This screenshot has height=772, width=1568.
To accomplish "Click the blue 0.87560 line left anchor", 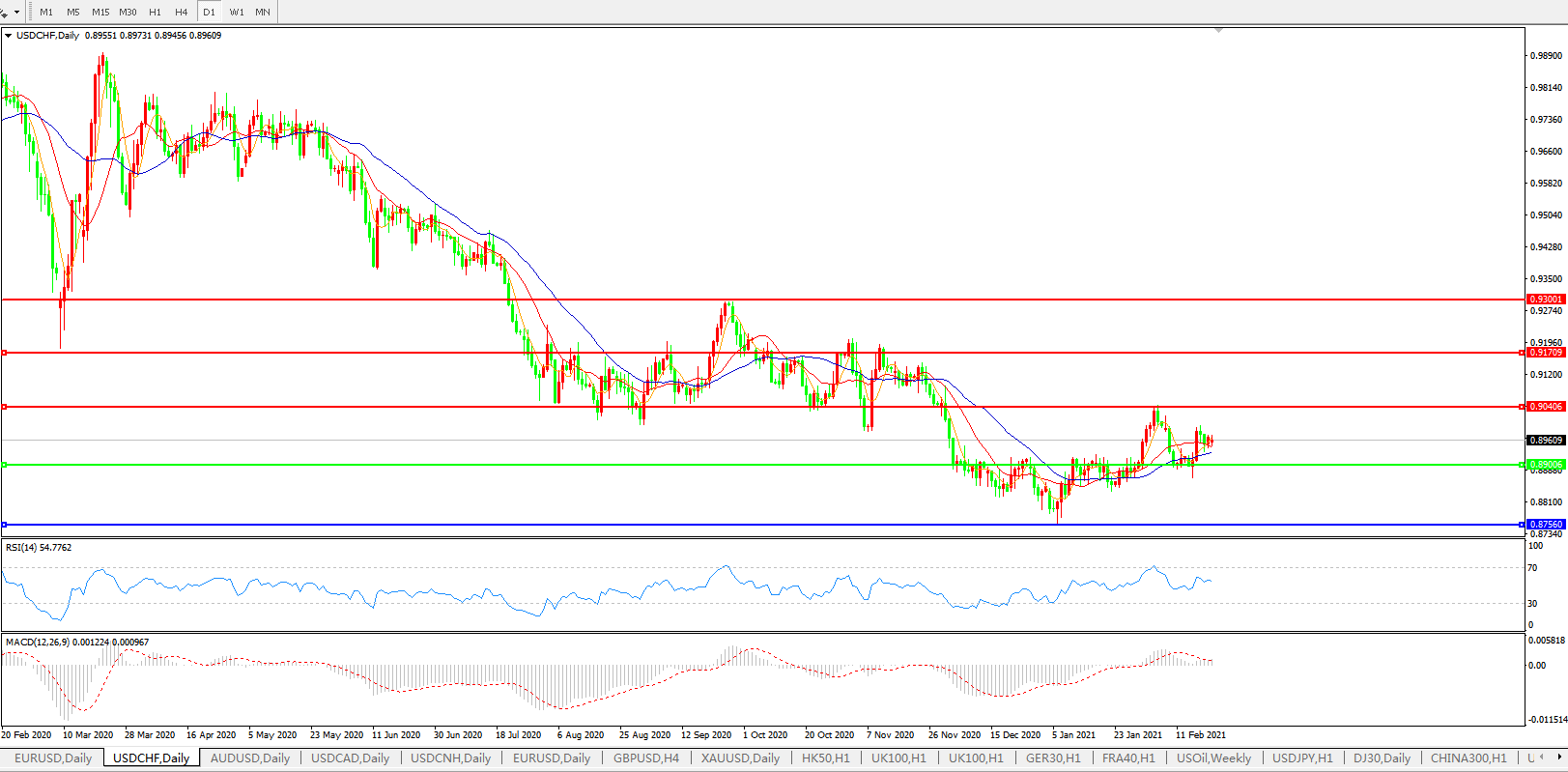I will click(x=5, y=525).
